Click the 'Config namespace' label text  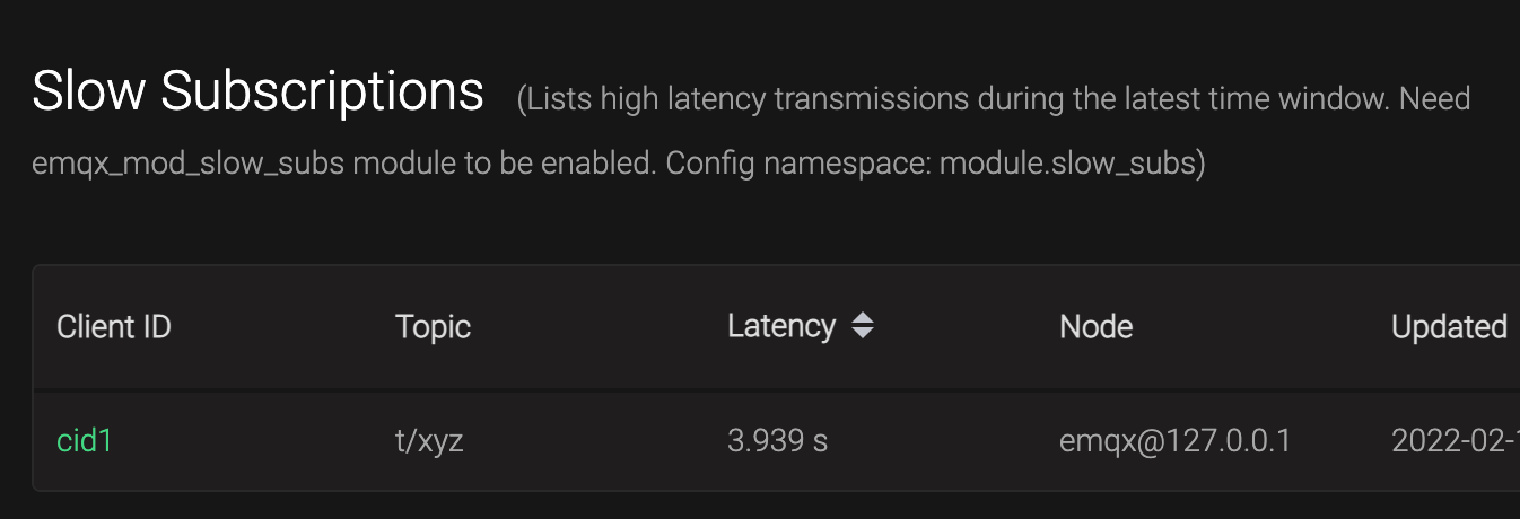click(798, 164)
